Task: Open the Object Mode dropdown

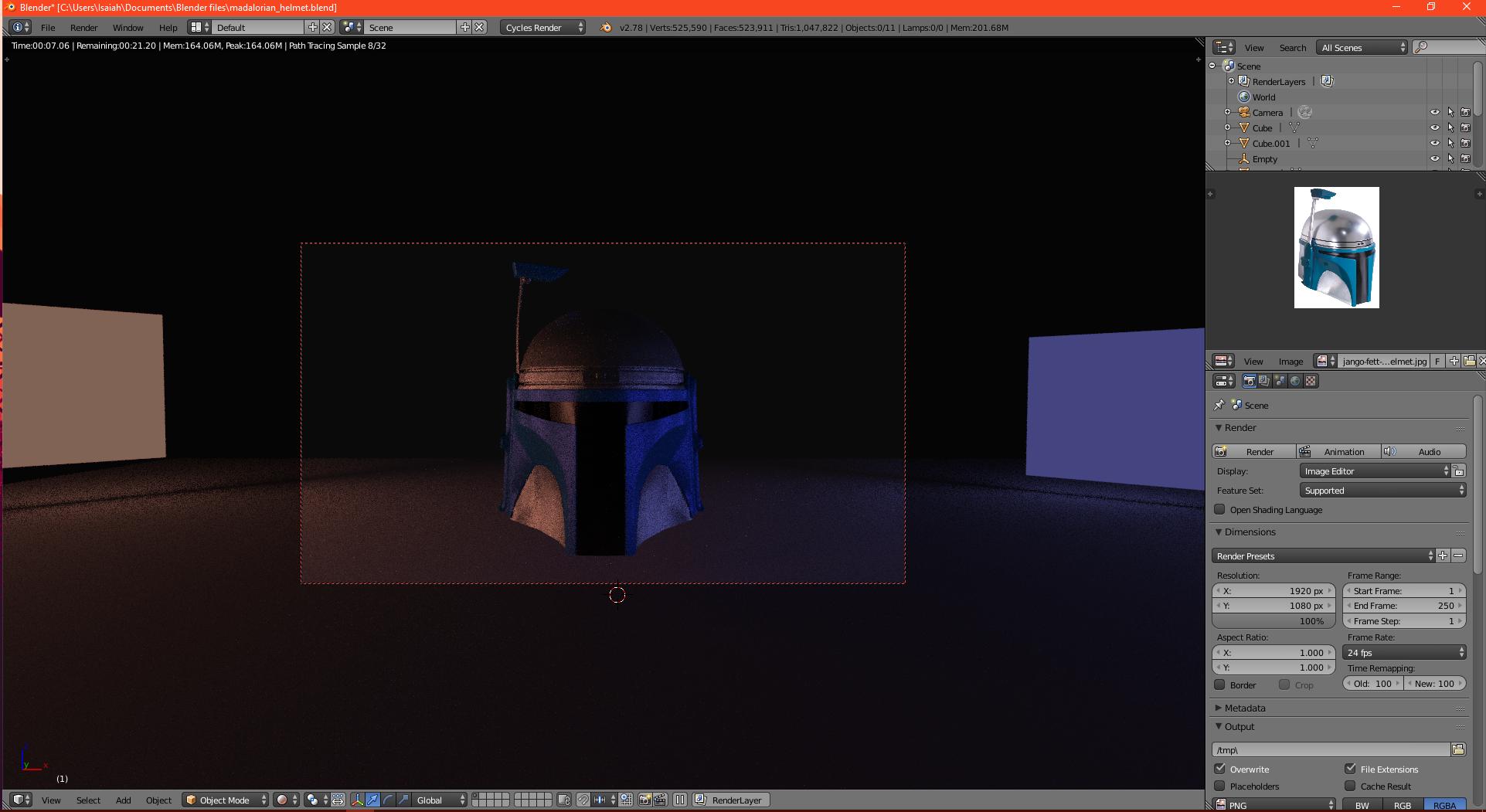Action: pyautogui.click(x=226, y=800)
